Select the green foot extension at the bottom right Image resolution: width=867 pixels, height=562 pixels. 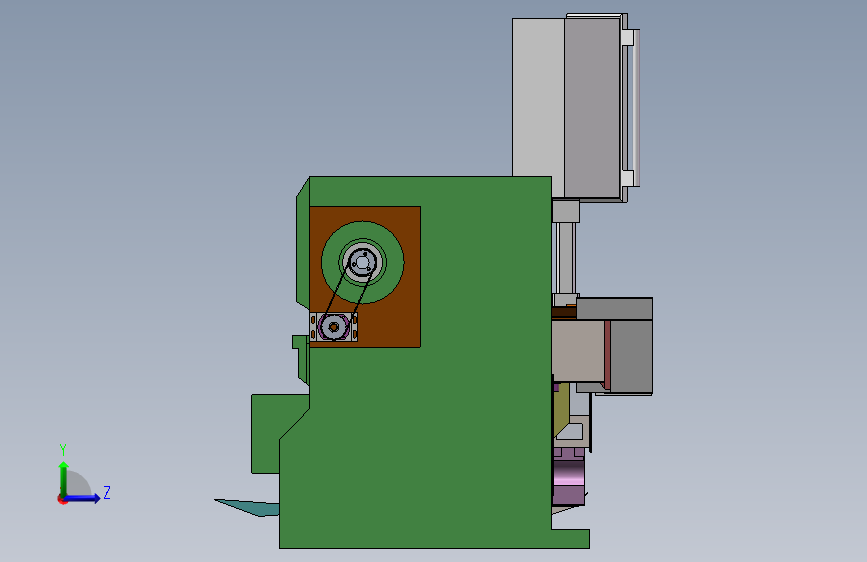point(571,539)
